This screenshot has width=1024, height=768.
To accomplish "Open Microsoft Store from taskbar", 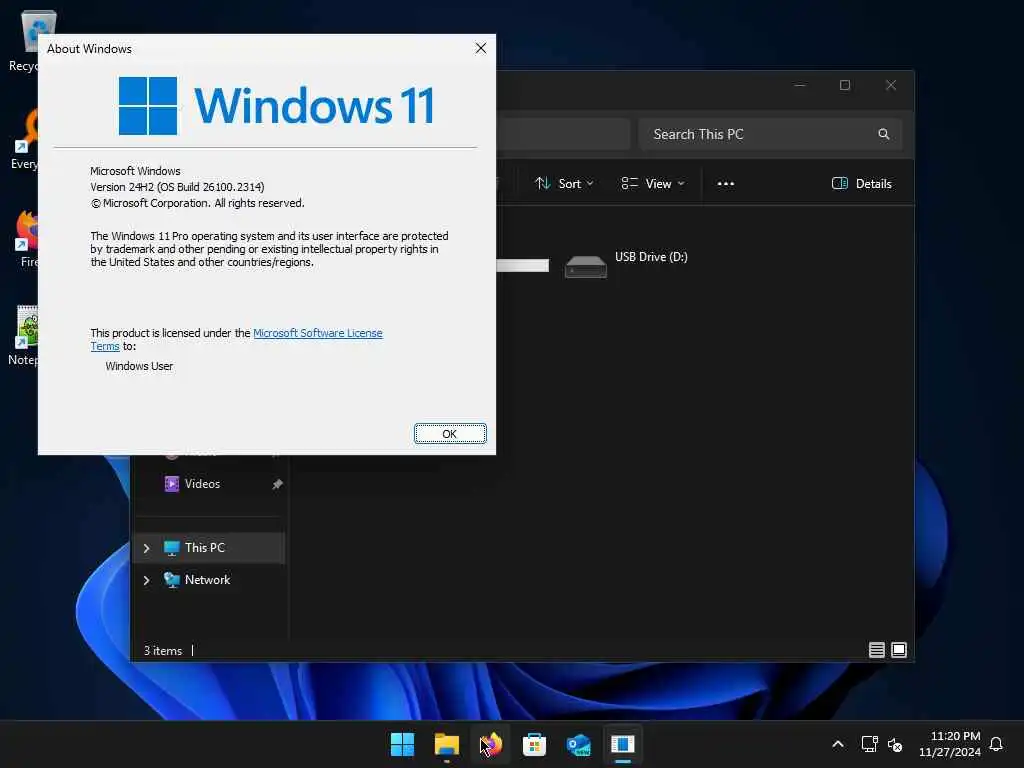I will tap(534, 744).
